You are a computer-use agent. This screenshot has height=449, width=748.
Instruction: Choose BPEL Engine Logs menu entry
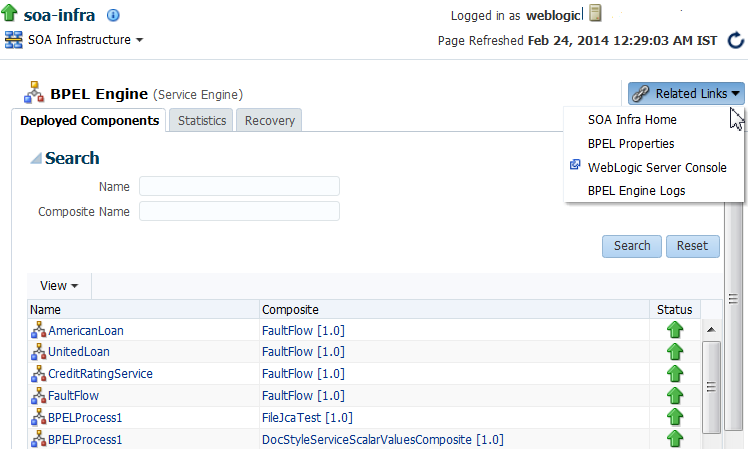pos(636,191)
